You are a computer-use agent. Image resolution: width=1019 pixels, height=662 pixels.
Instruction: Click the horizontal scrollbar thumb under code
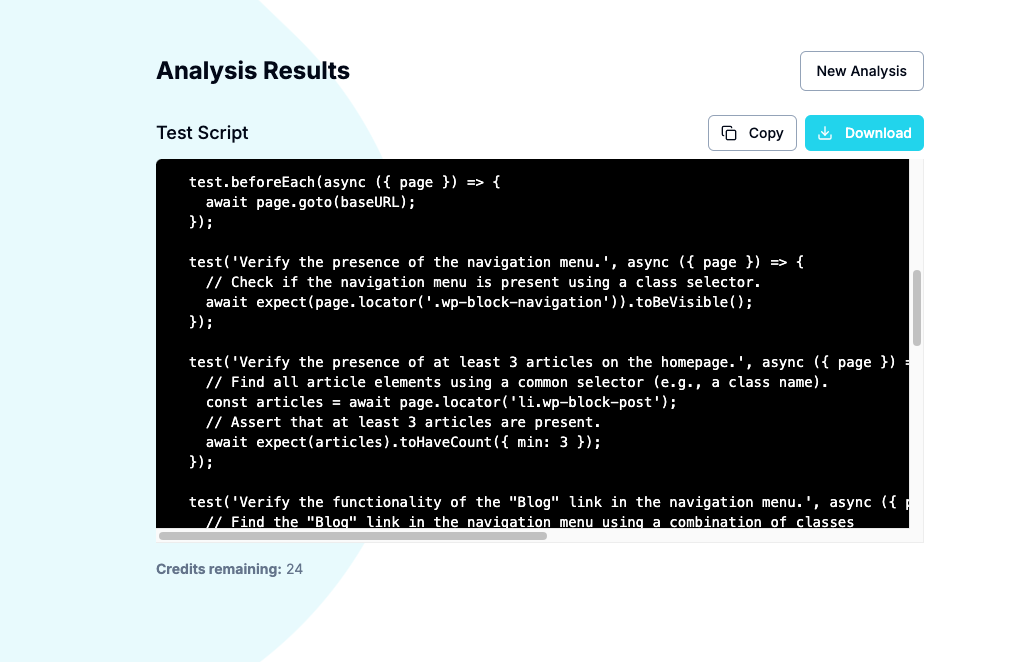pos(353,536)
